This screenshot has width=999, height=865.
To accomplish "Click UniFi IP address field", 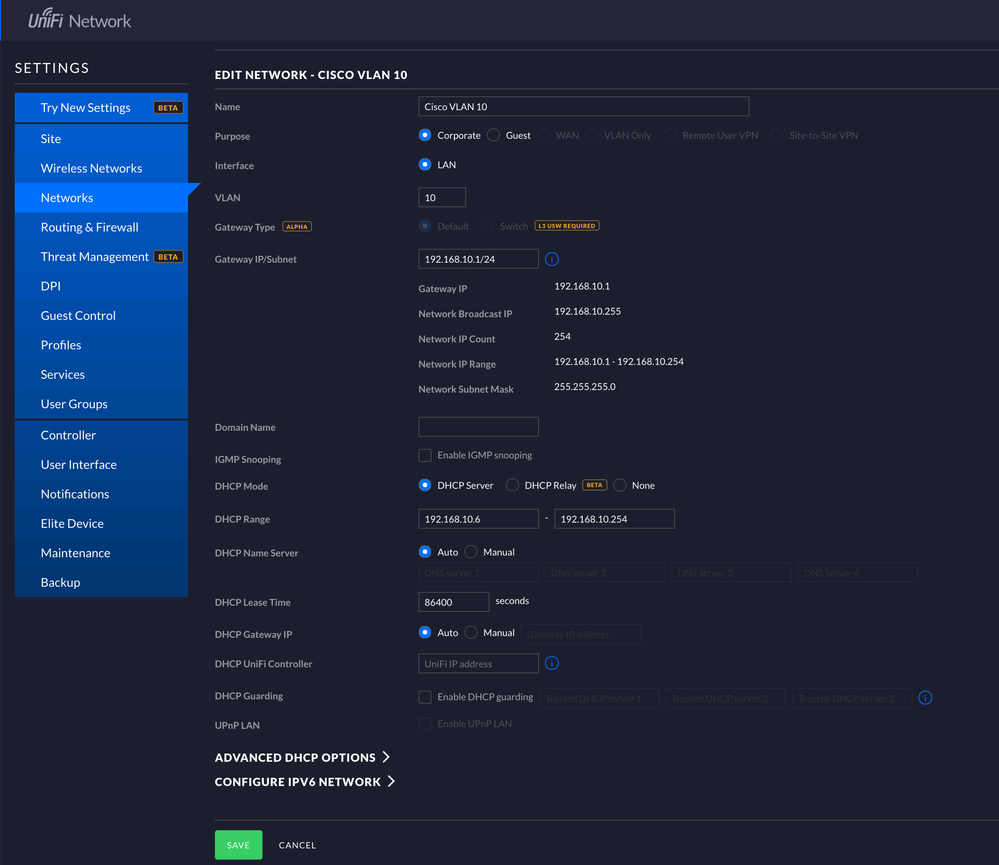I will 478,663.
